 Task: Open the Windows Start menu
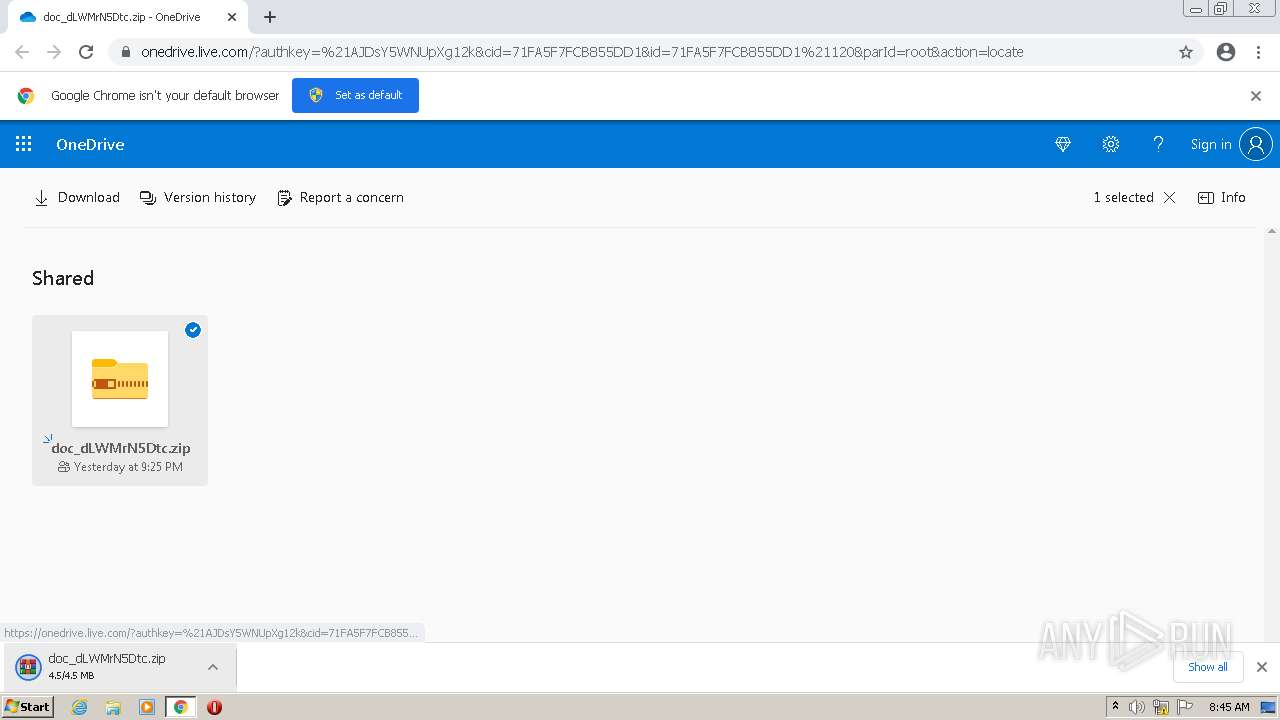28,707
